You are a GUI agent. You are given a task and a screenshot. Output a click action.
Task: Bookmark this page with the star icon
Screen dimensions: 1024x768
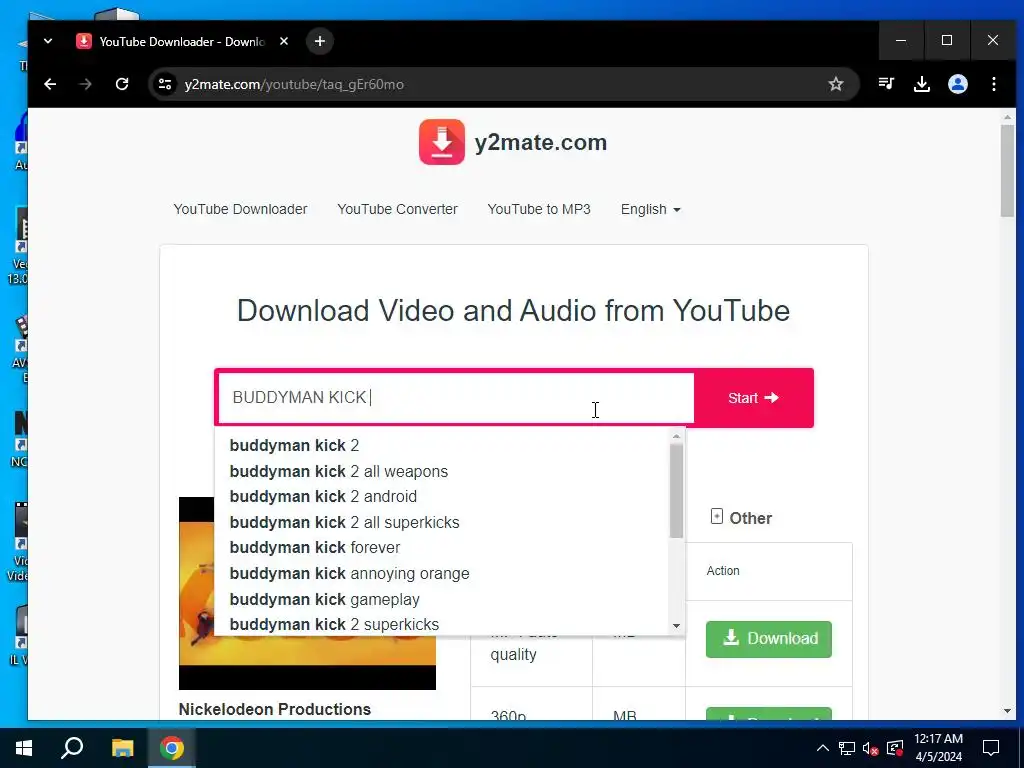[x=836, y=84]
